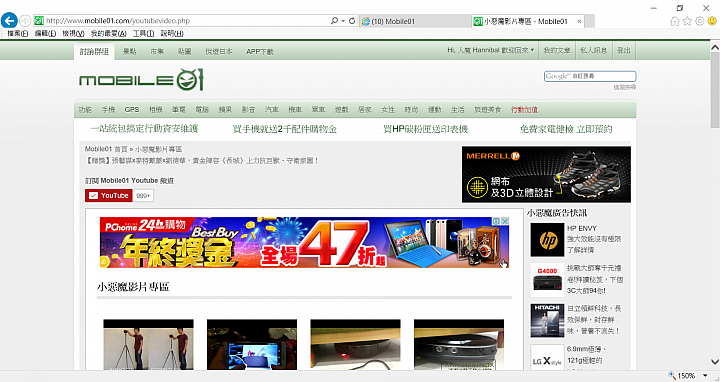The image size is (720, 382).
Task: Open the red 行動加值 nav link
Action: (x=524, y=110)
